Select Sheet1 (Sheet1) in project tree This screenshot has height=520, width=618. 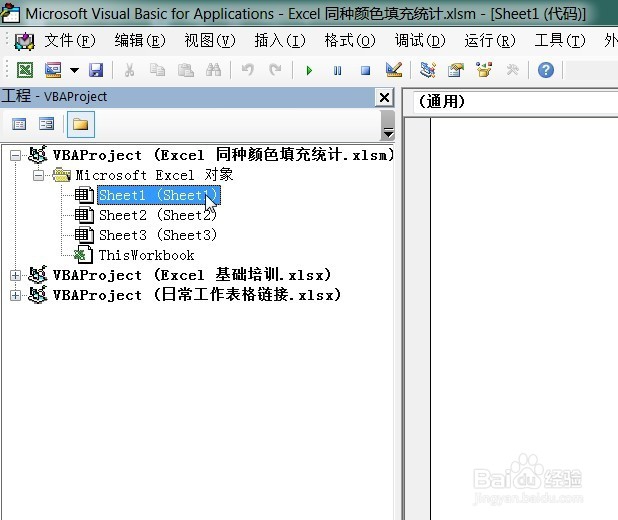point(158,195)
